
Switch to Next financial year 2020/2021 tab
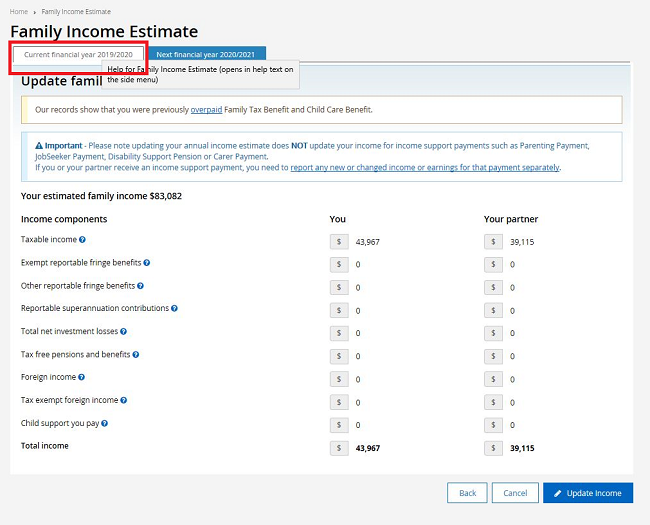(206, 54)
